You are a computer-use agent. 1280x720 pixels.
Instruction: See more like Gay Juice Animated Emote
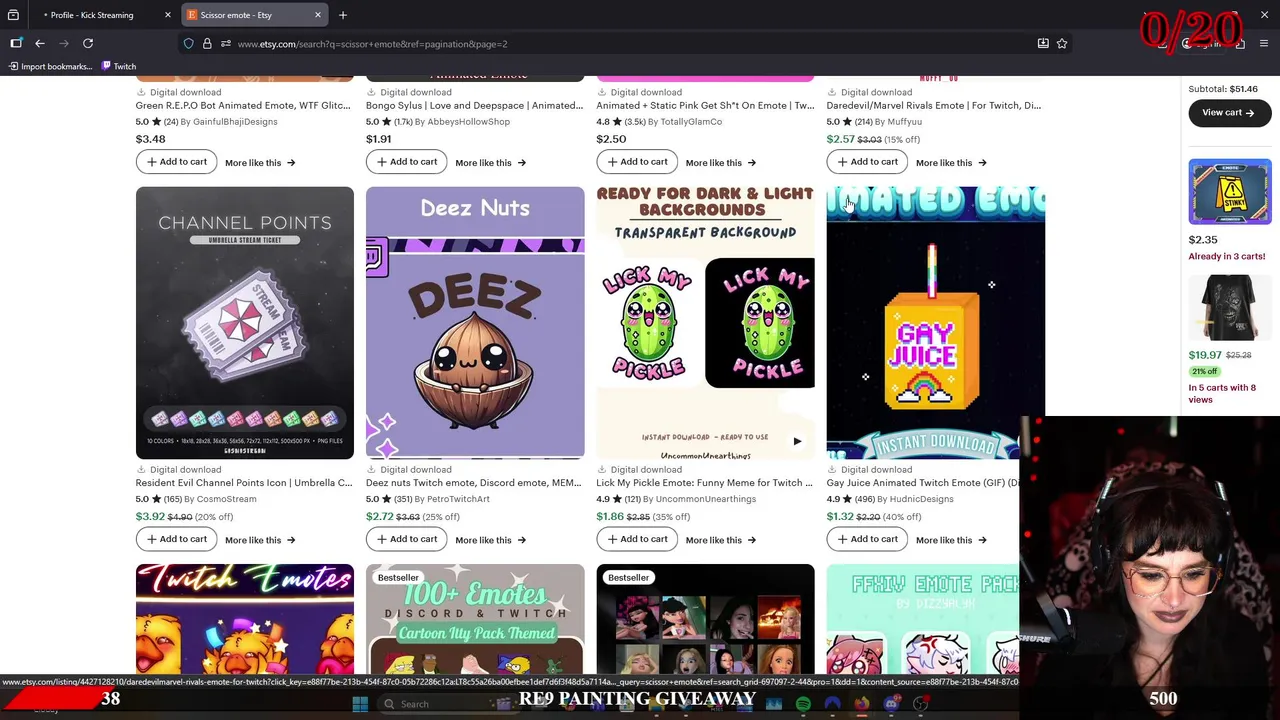click(951, 540)
